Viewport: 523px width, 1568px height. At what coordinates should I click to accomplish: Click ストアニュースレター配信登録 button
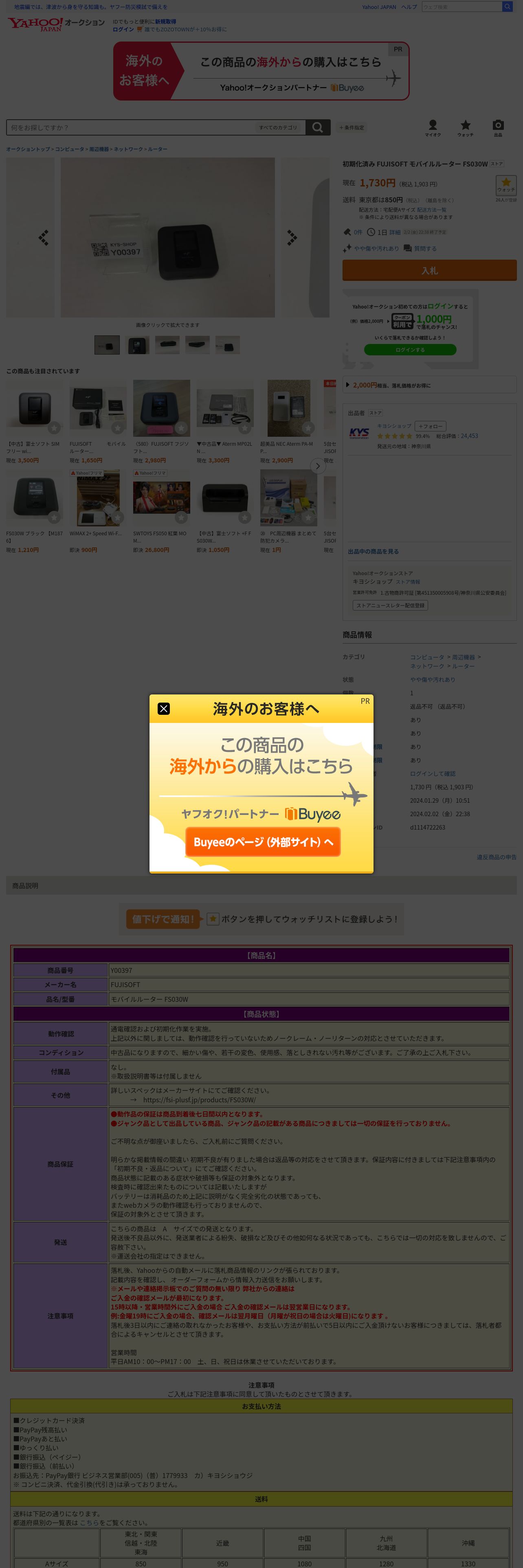click(390, 606)
